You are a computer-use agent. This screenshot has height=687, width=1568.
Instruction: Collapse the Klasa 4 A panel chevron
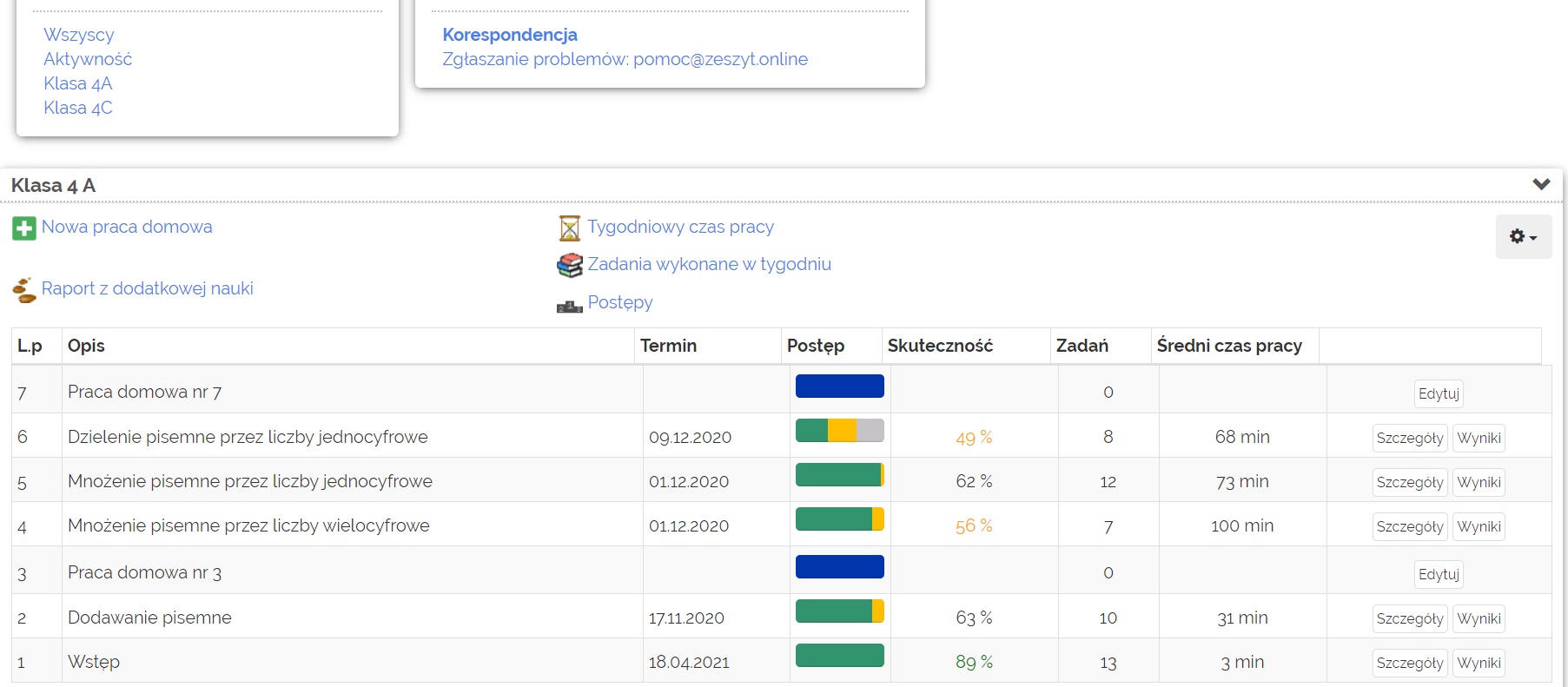(1541, 184)
